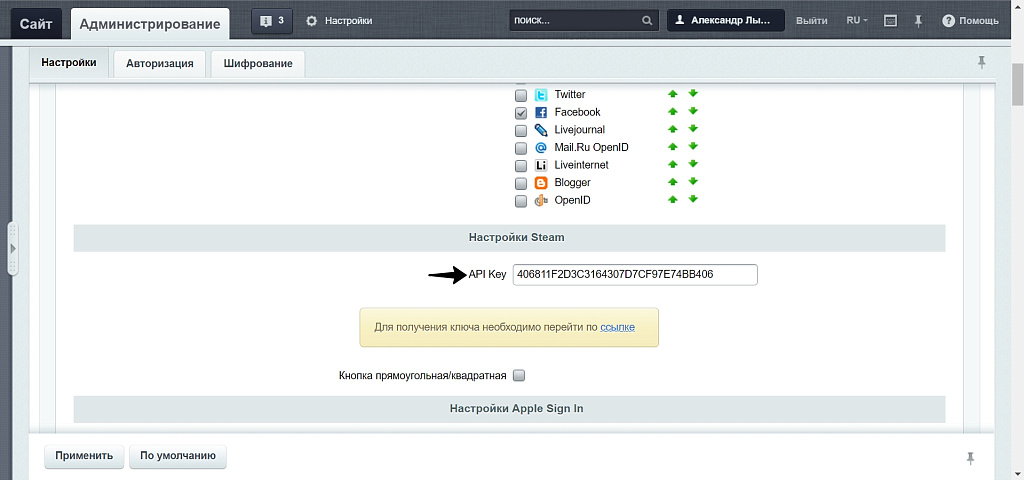Switch to the Авторизация tab
Image resolution: width=1024 pixels, height=480 pixels.
(x=160, y=64)
